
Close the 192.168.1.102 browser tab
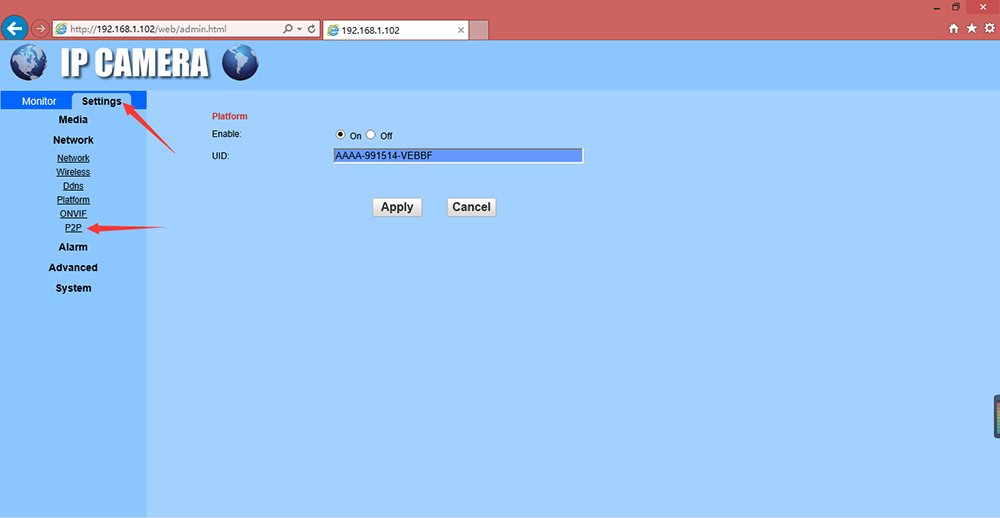(x=461, y=30)
